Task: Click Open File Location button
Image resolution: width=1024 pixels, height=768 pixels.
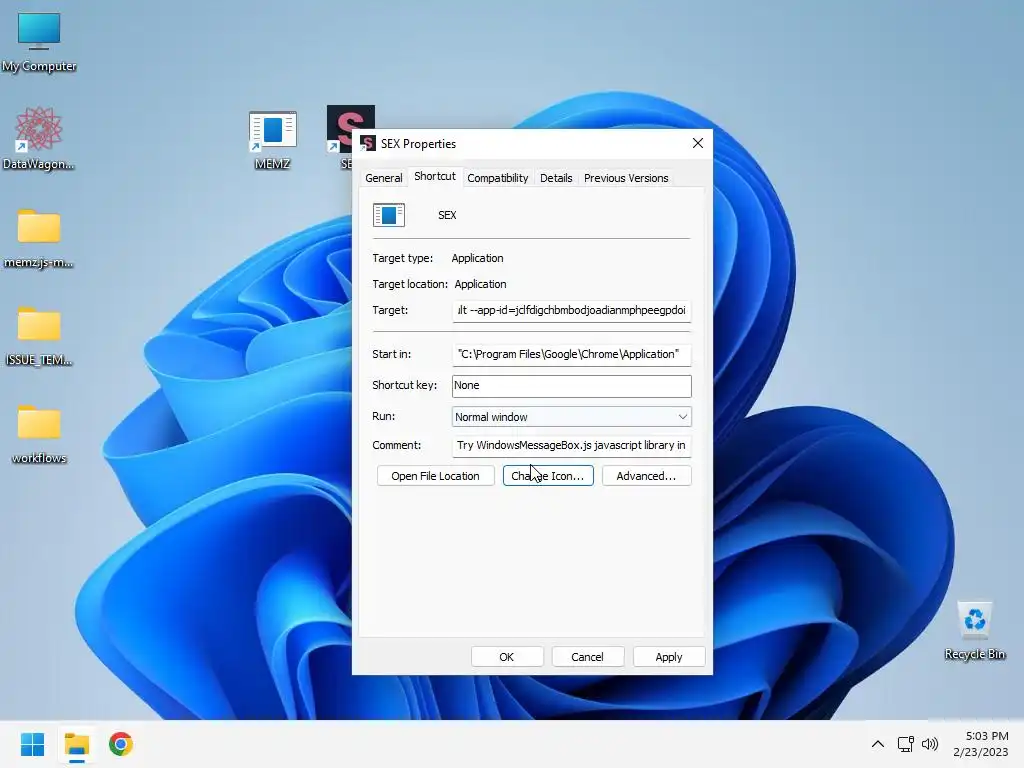Action: pos(436,476)
